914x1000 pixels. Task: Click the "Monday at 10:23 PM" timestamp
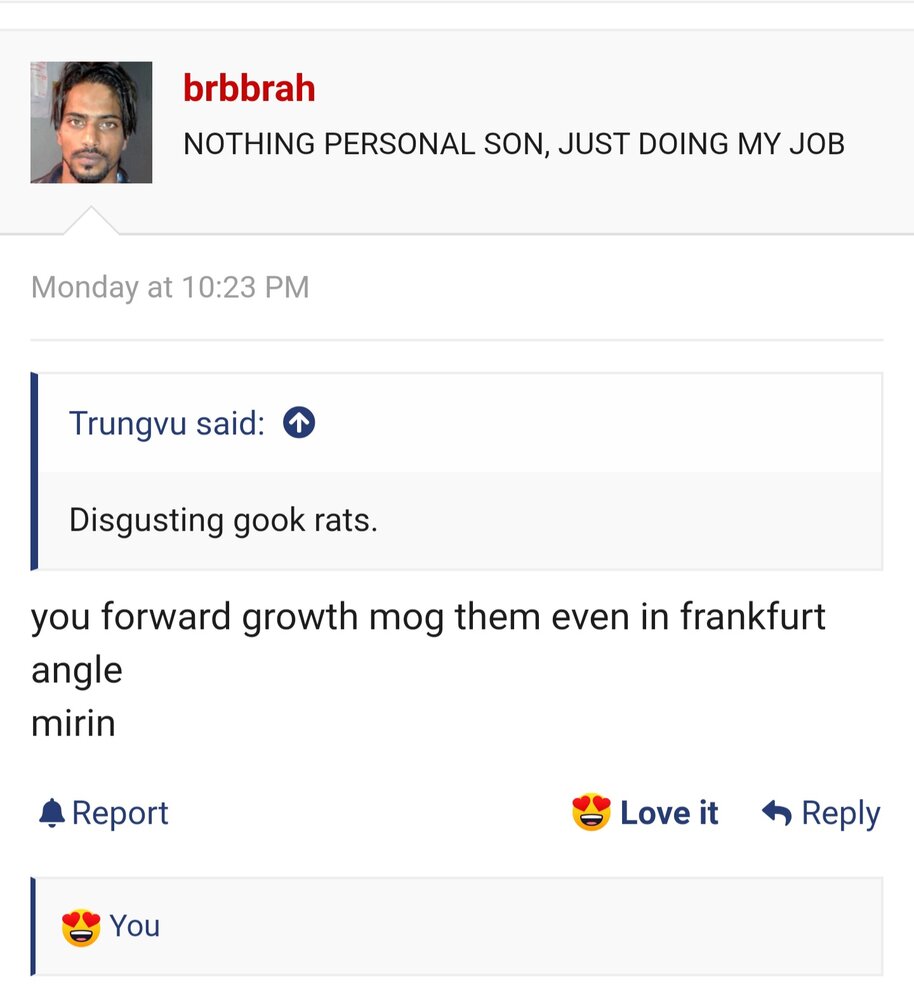[x=170, y=287]
